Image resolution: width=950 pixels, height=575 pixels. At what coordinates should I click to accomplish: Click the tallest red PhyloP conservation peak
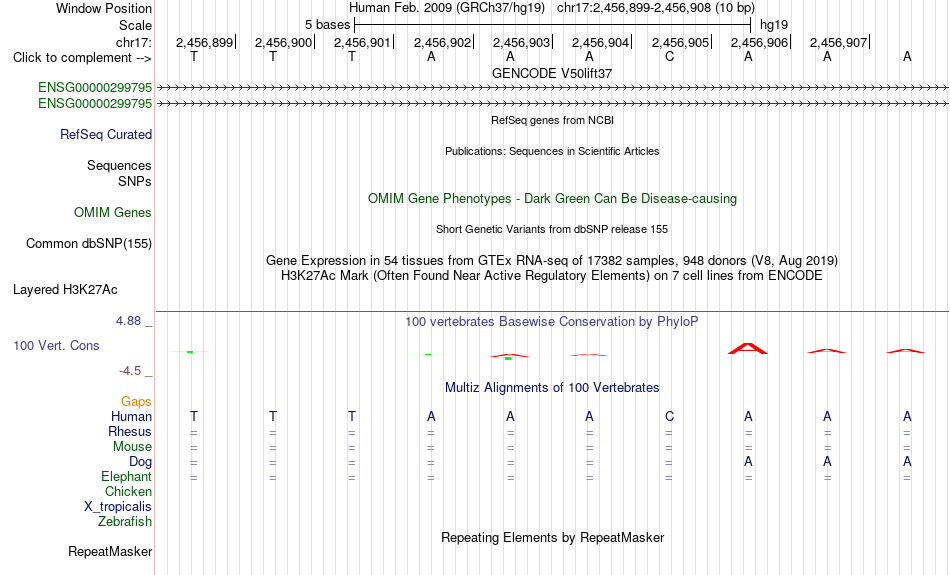point(748,348)
